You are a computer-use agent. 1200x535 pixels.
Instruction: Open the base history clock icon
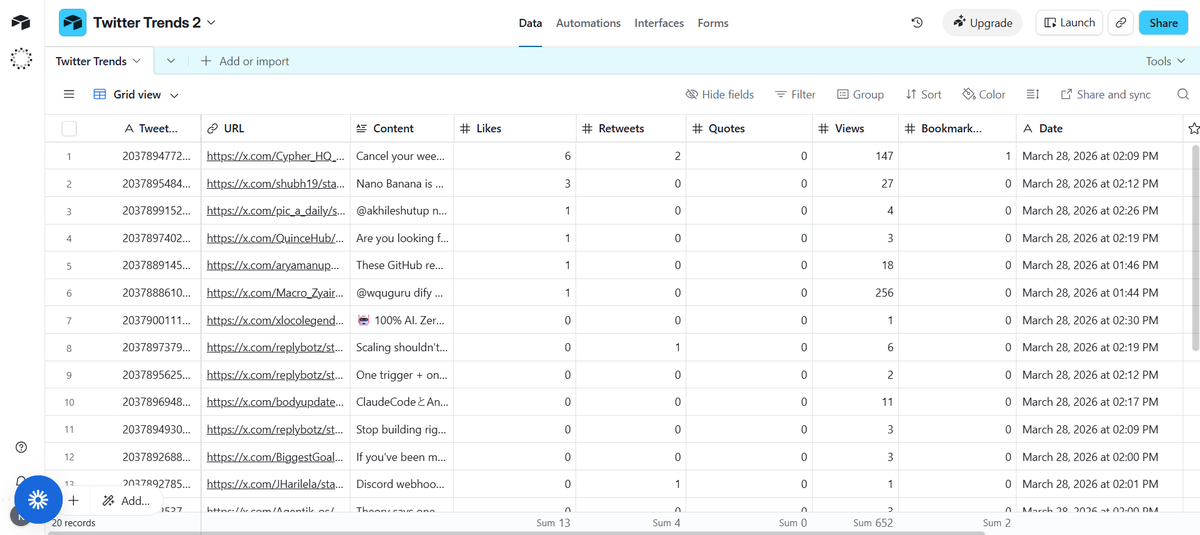coord(916,23)
